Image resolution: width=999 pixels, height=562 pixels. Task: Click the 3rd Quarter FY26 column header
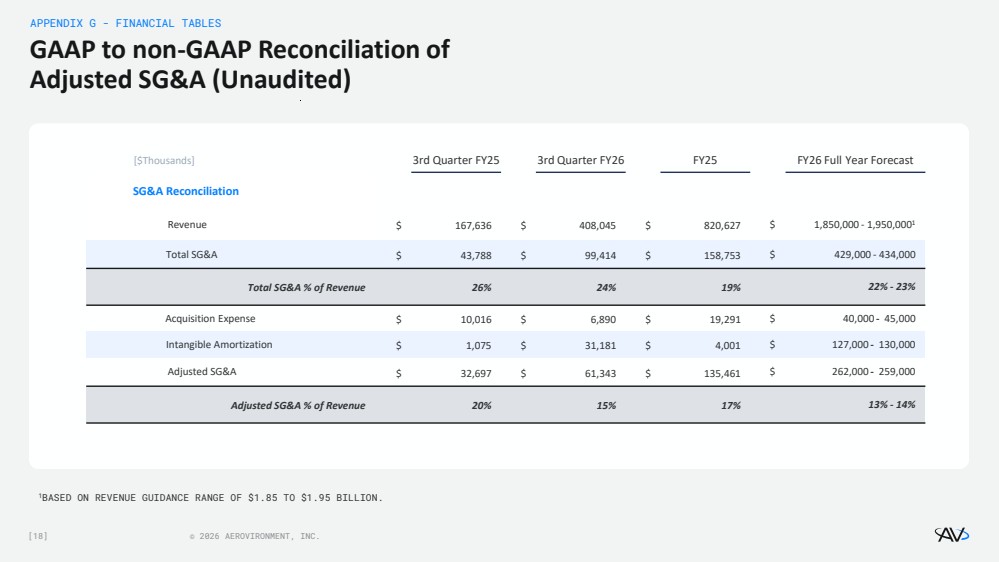(x=581, y=160)
